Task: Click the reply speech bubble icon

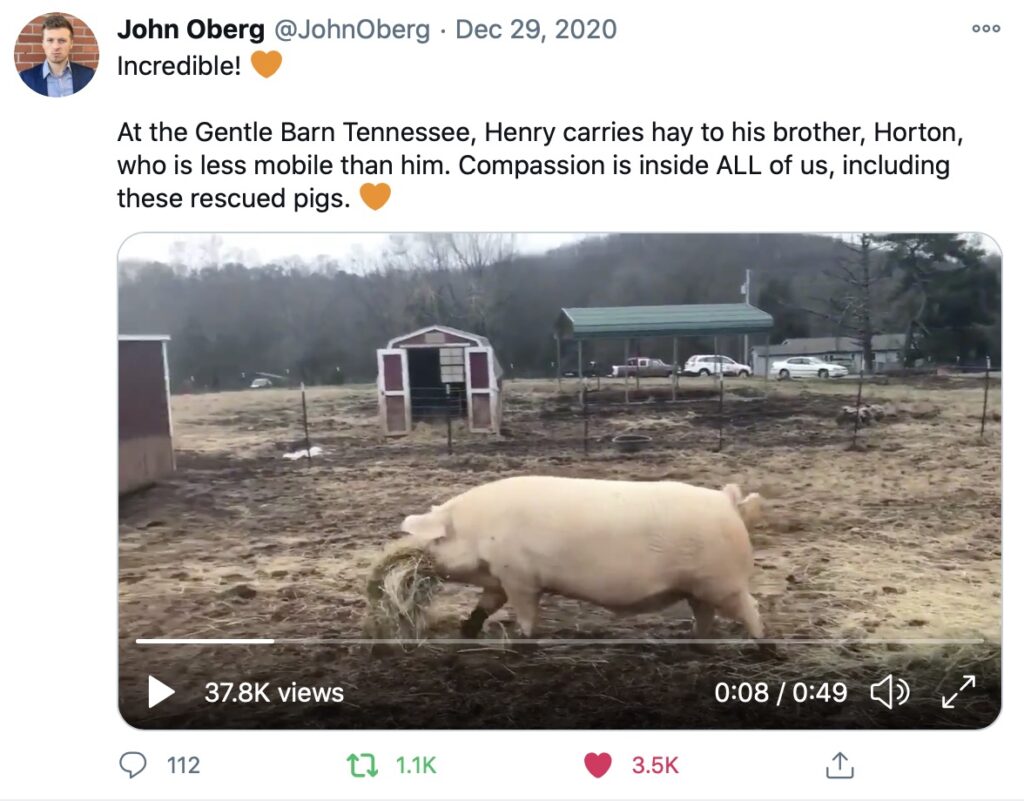Action: point(133,765)
